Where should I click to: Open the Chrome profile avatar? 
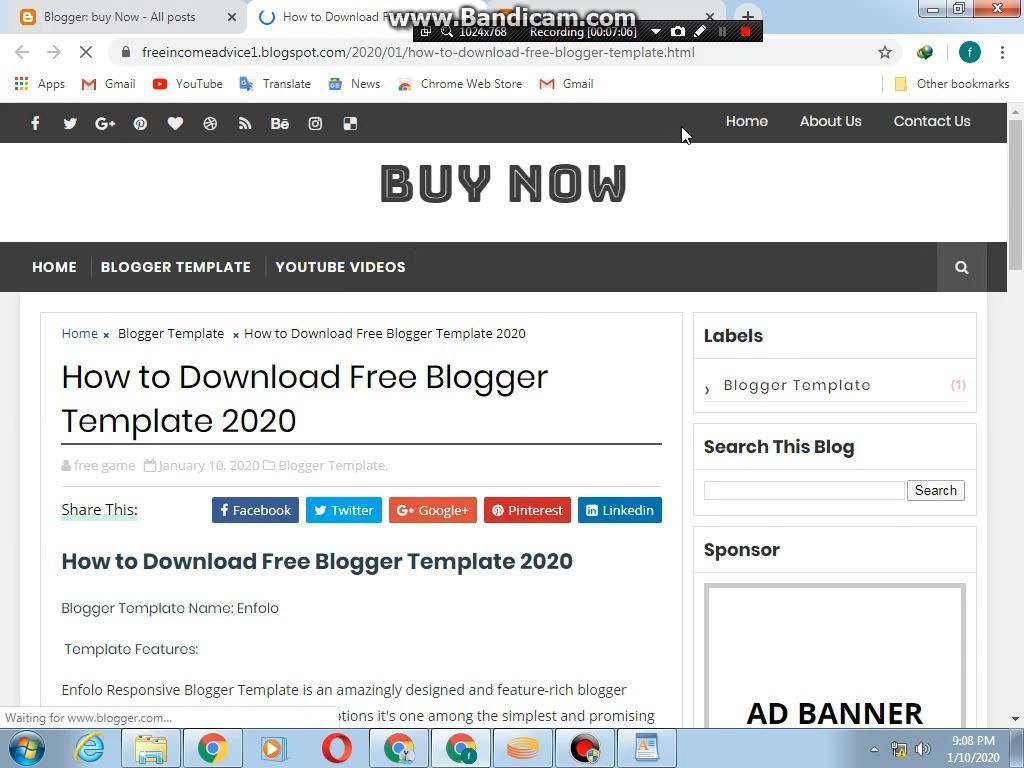point(970,52)
